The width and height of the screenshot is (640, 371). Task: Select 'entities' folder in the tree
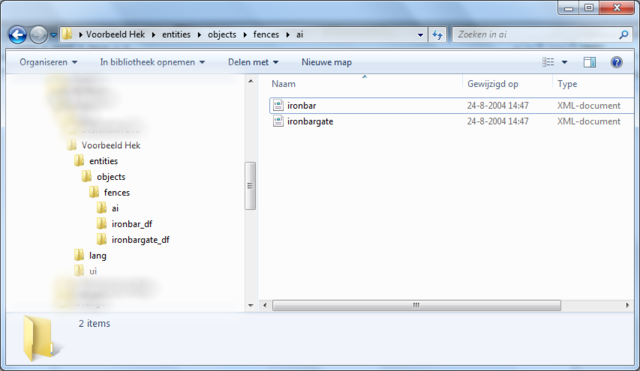[104, 161]
